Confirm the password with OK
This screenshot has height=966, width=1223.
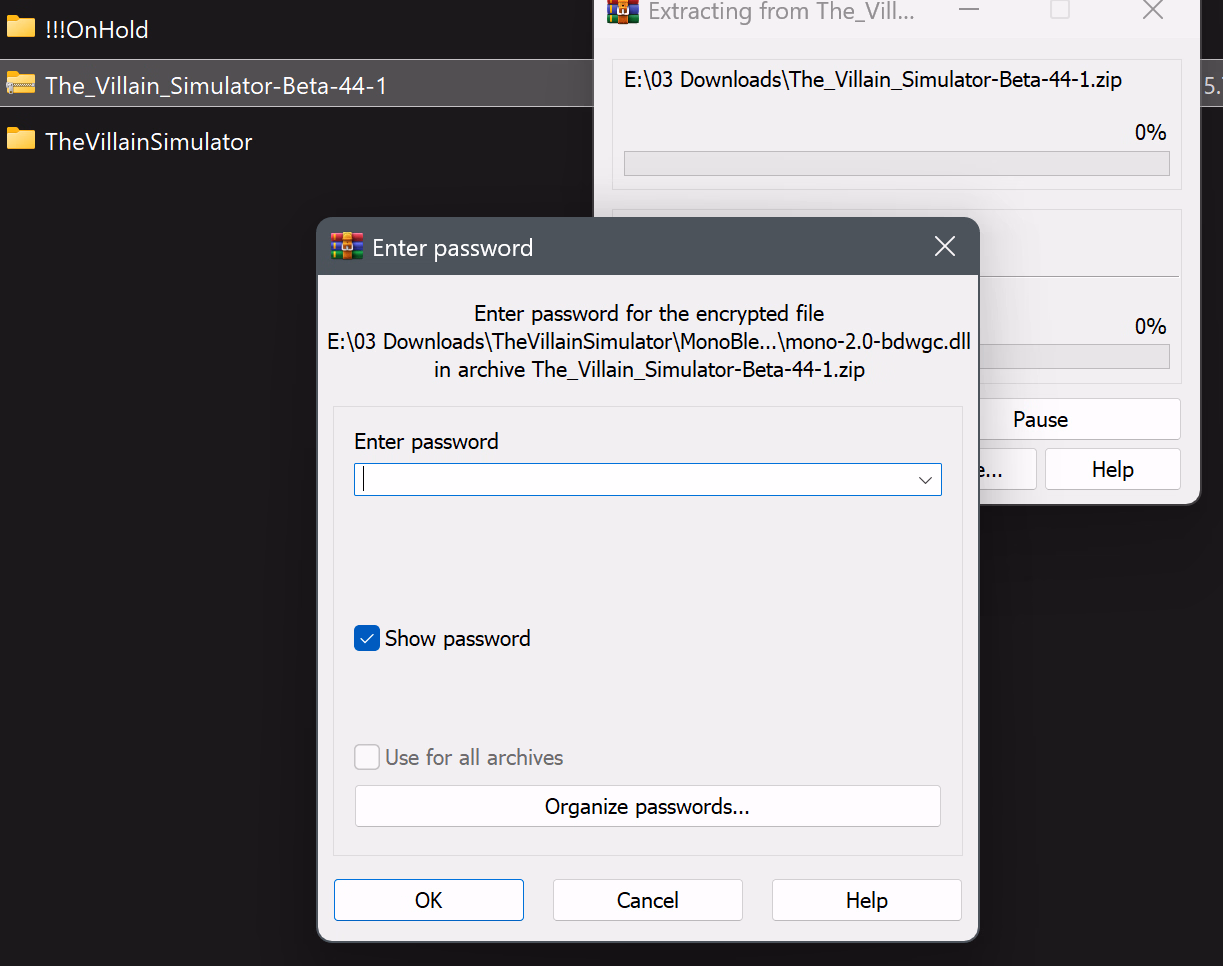pyautogui.click(x=428, y=900)
